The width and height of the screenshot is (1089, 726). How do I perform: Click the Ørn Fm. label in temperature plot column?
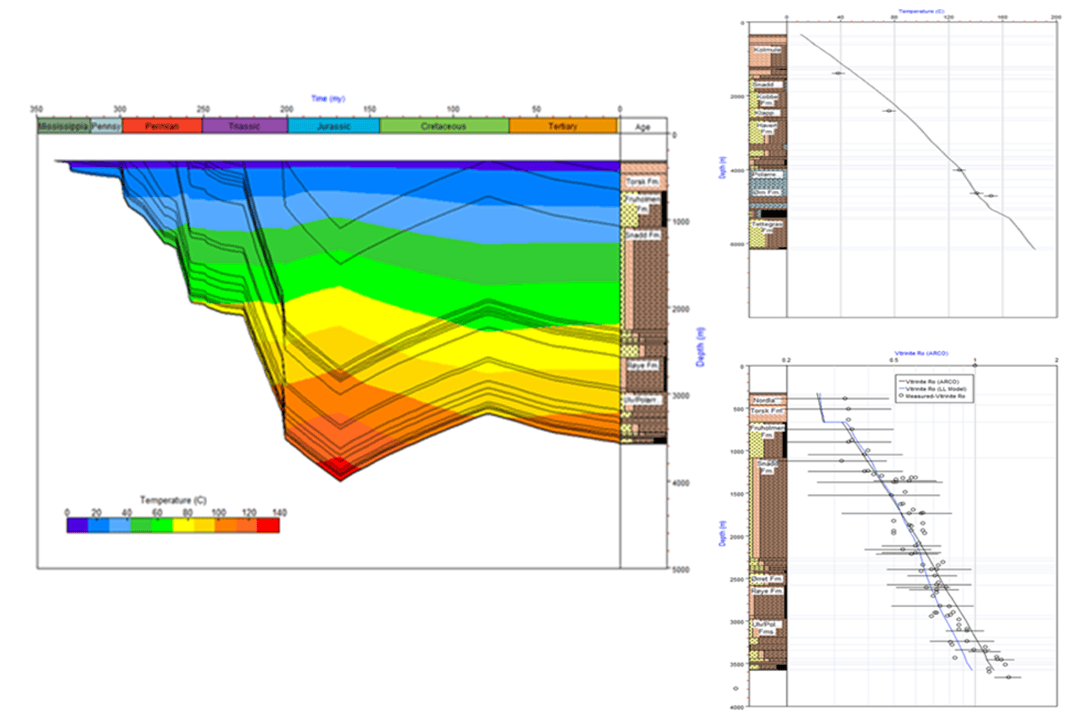pyautogui.click(x=767, y=192)
